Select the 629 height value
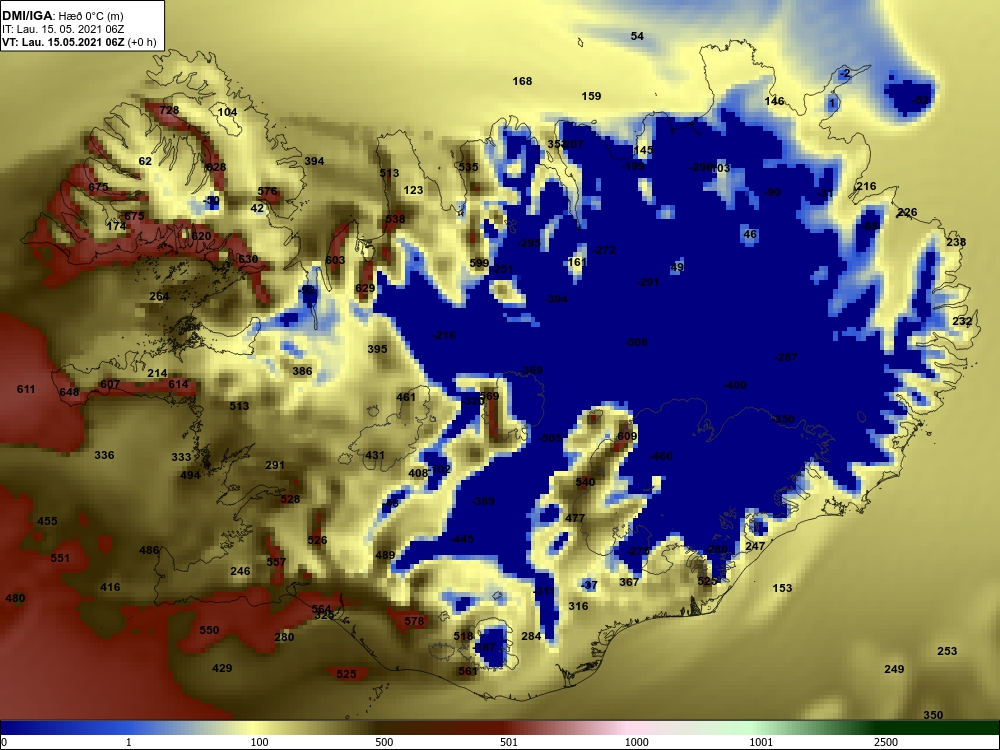The image size is (1000, 750). (365, 288)
